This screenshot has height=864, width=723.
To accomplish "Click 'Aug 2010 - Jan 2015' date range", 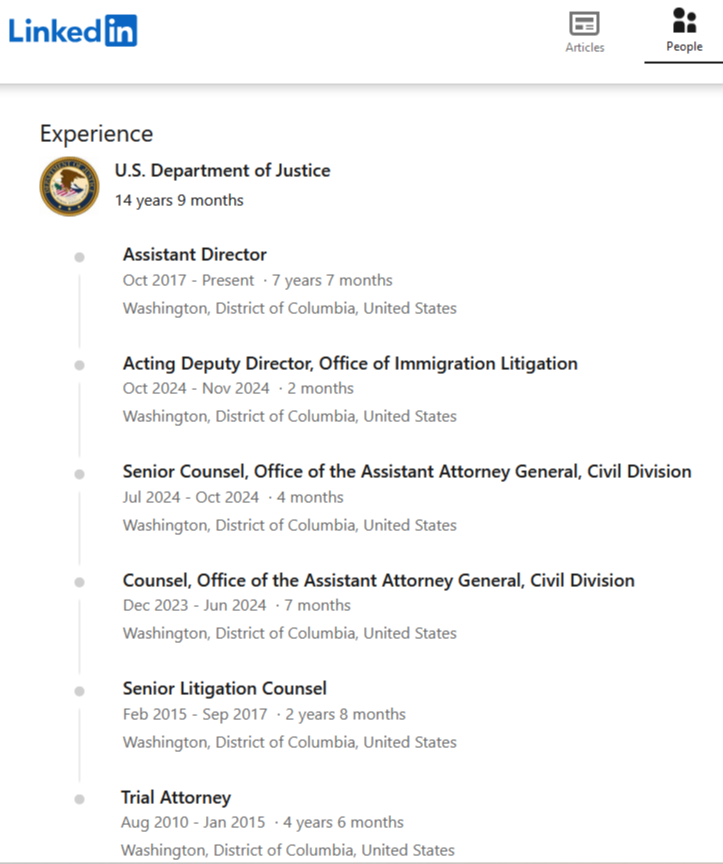I will (193, 822).
